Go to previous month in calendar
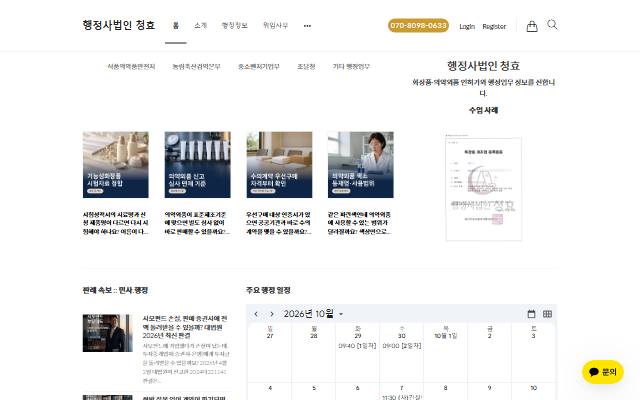The height and width of the screenshot is (400, 640). tap(256, 314)
